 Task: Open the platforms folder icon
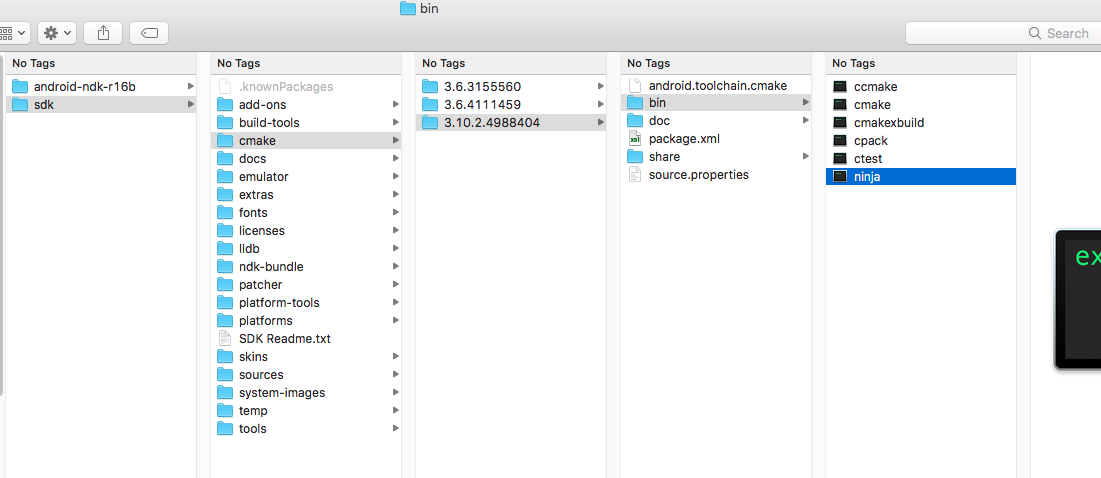coord(225,321)
